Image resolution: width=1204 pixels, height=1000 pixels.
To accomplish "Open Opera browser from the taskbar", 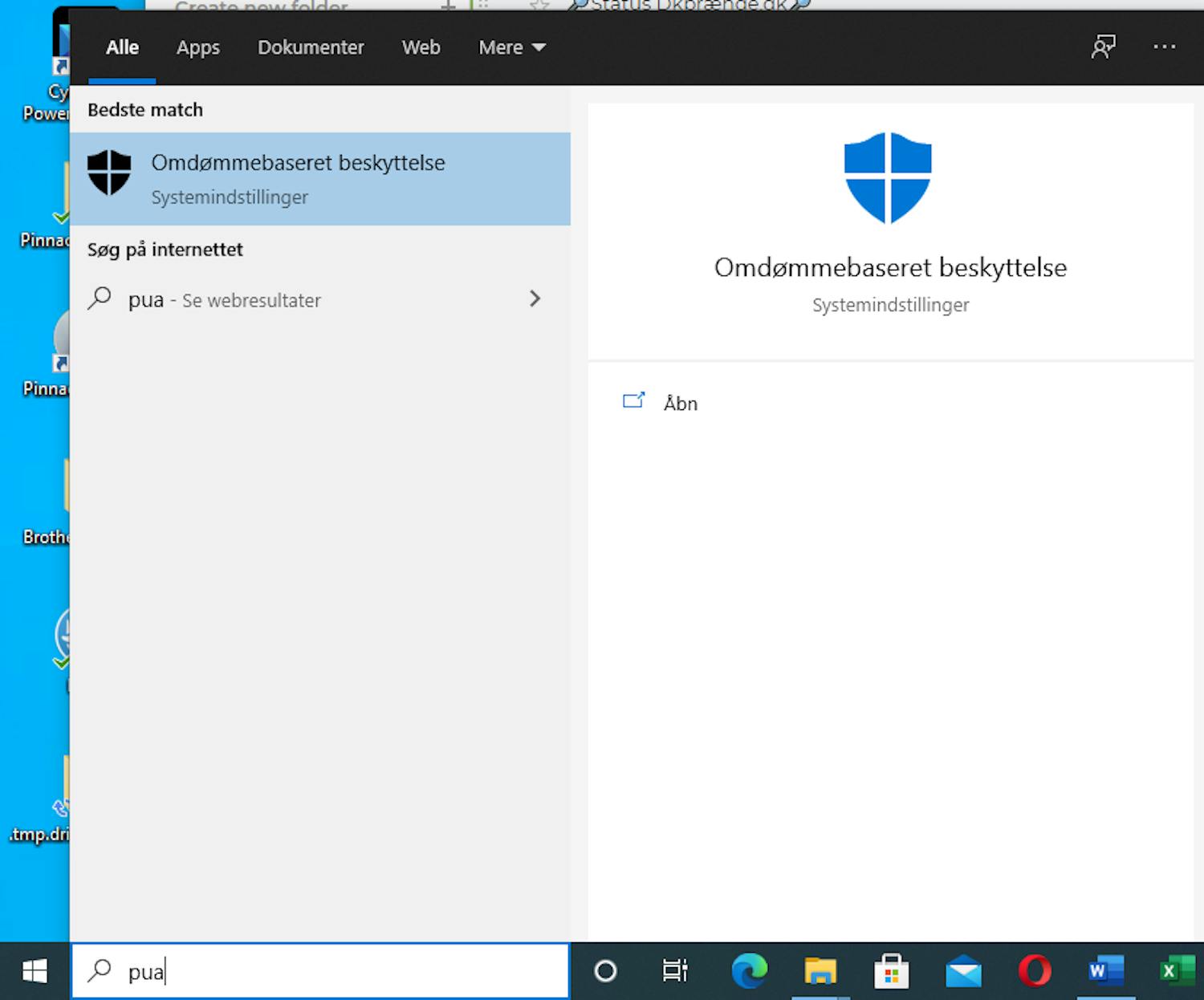I will click(x=1033, y=971).
